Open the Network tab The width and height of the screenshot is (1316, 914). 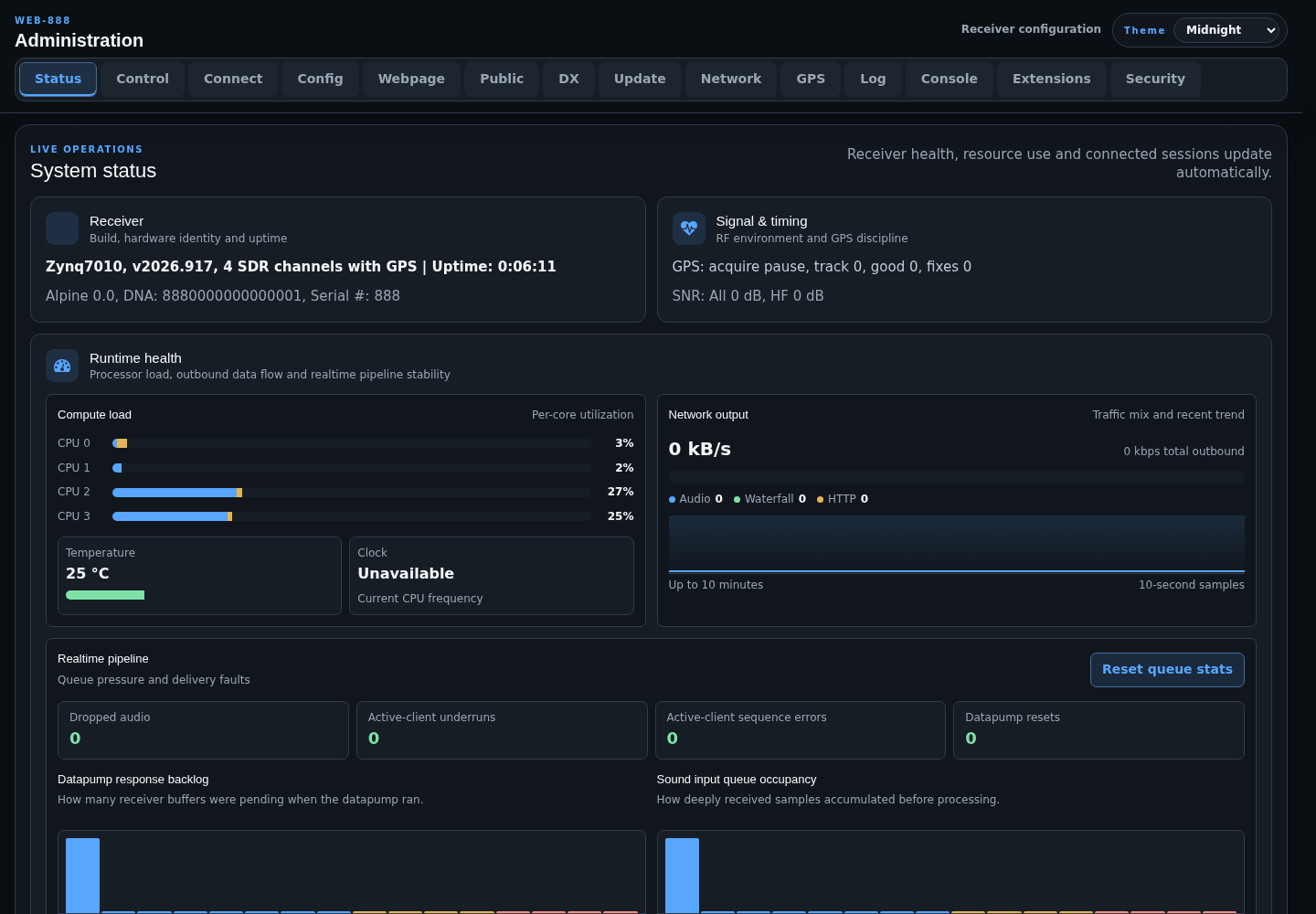click(x=731, y=80)
